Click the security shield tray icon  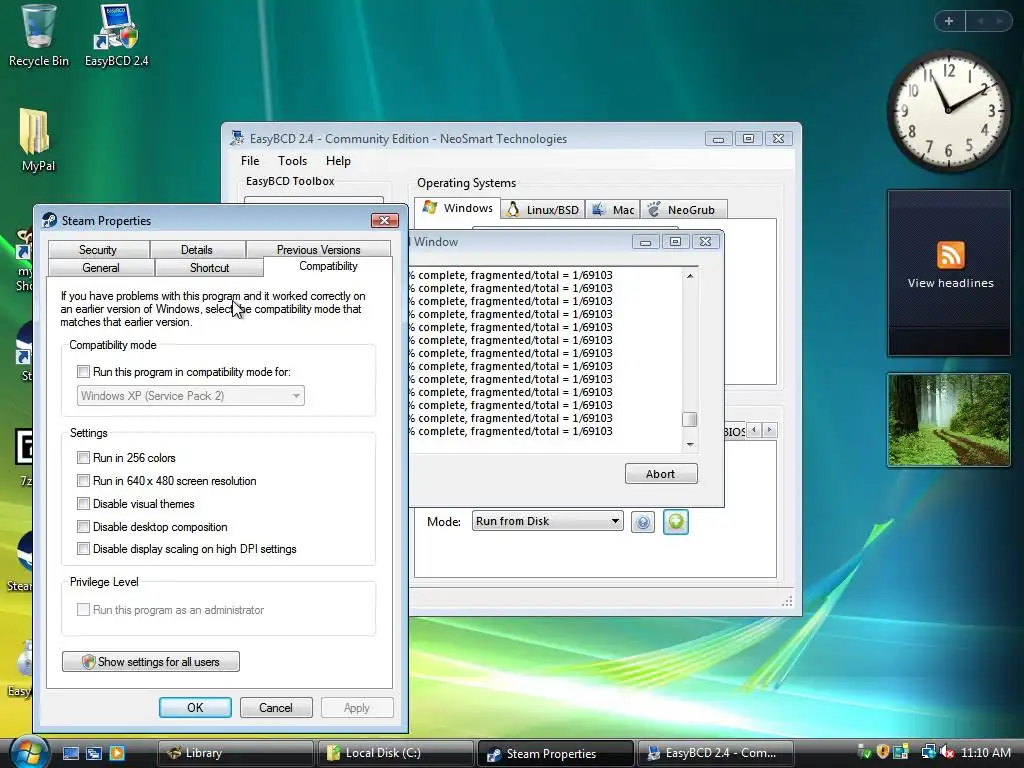[x=883, y=752]
